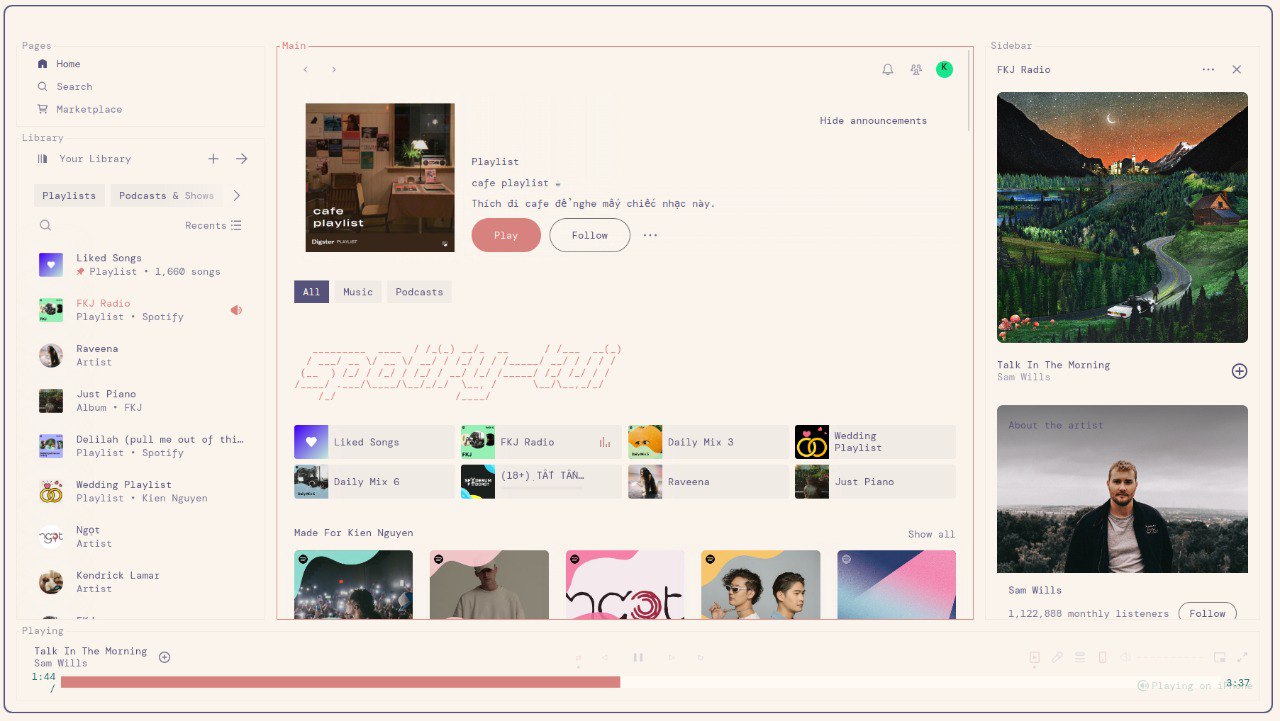Viewport: 1280px width, 721px height.
Task: Toggle Follow for artist Sam Wills
Action: (x=1207, y=613)
